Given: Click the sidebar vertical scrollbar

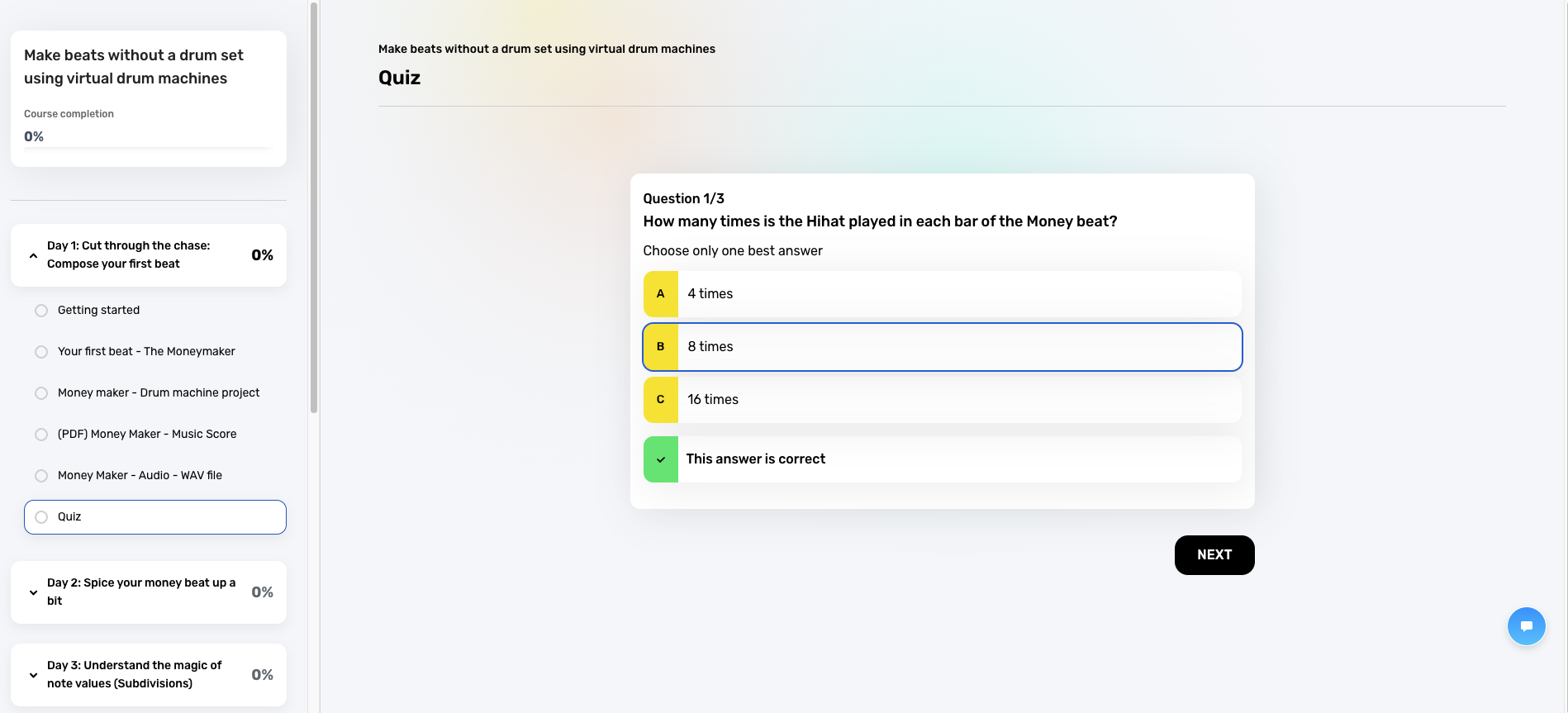Looking at the screenshot, I should point(314,207).
